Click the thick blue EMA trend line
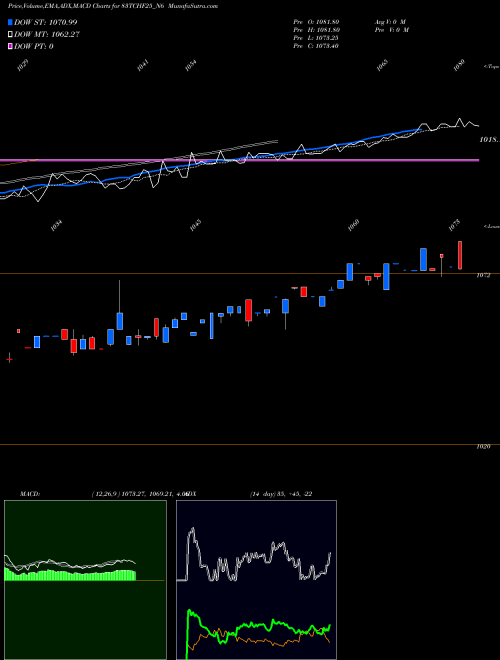This screenshot has height=660, width=500. [x=210, y=161]
